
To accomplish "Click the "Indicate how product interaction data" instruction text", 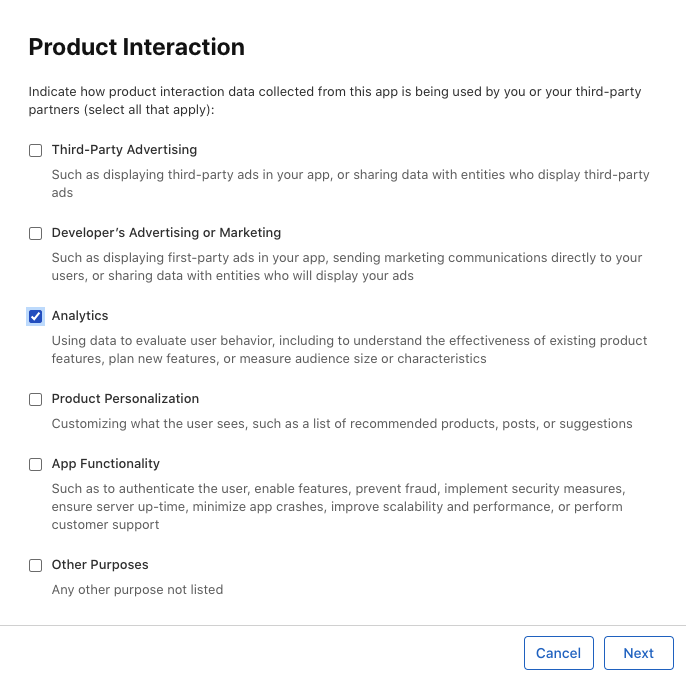I will [334, 100].
